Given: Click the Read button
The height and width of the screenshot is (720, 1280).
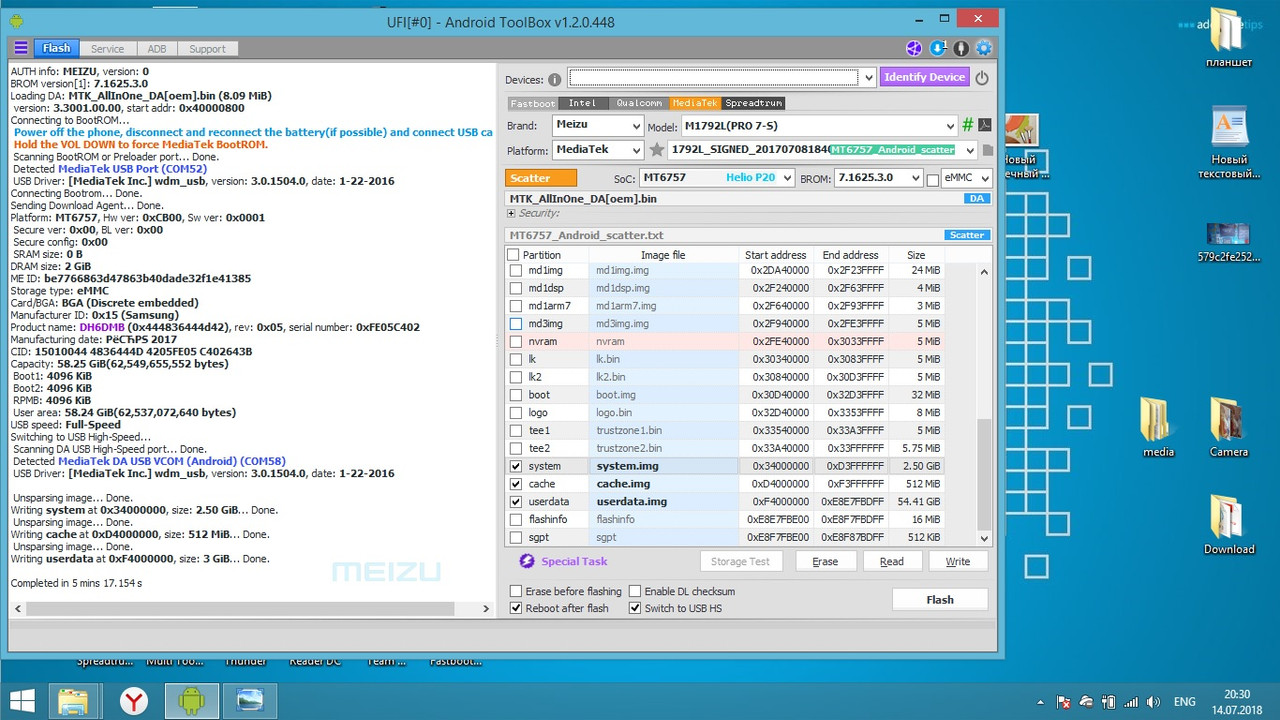Looking at the screenshot, I should (x=892, y=561).
